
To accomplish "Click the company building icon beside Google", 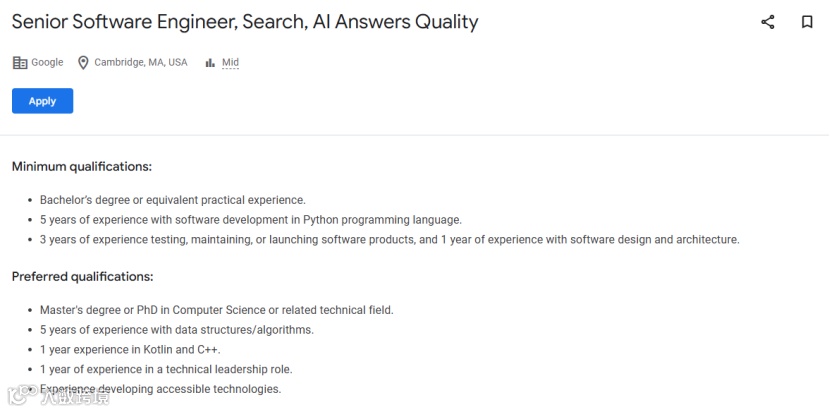I will pyautogui.click(x=20, y=62).
